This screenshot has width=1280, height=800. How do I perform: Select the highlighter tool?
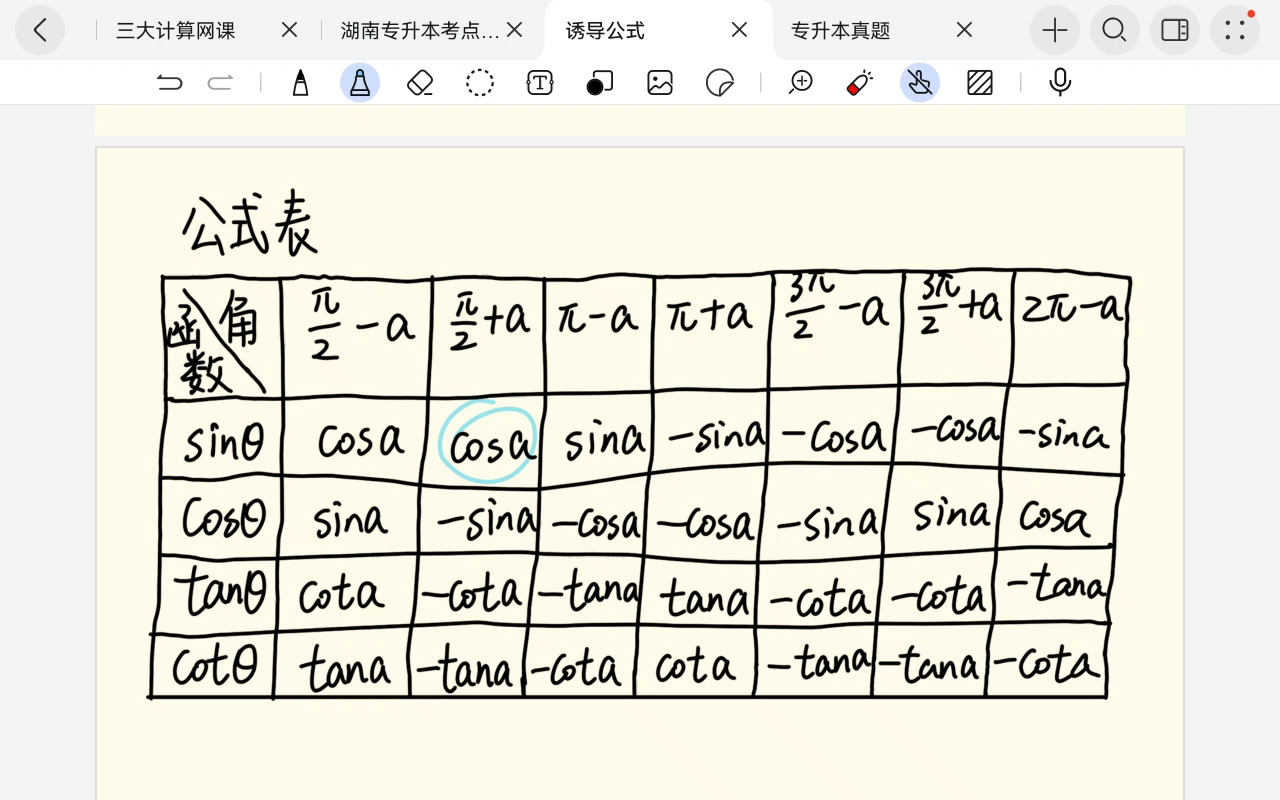click(x=360, y=82)
